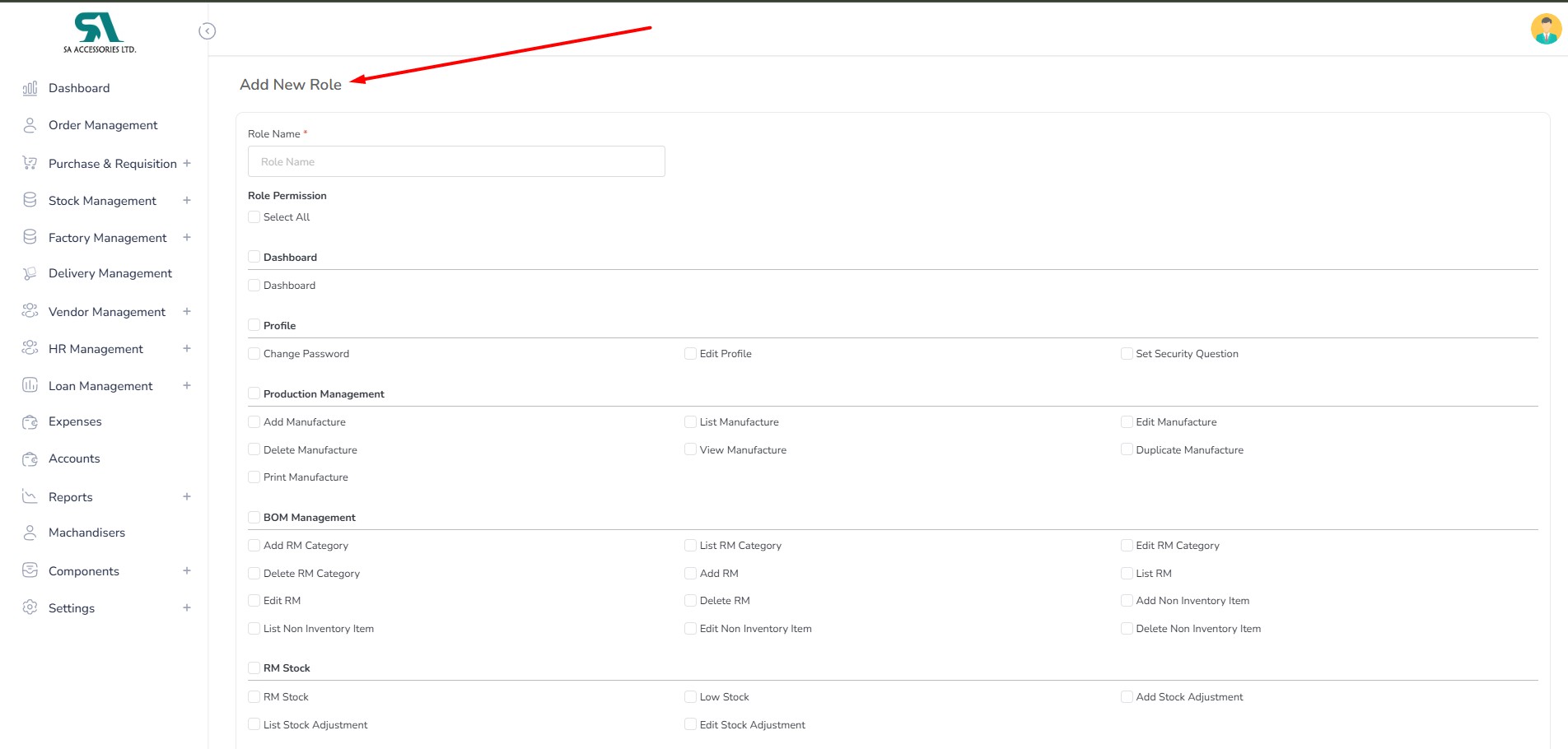Expand the Factory Management plus sign
This screenshot has width=1568, height=749.
tap(187, 237)
